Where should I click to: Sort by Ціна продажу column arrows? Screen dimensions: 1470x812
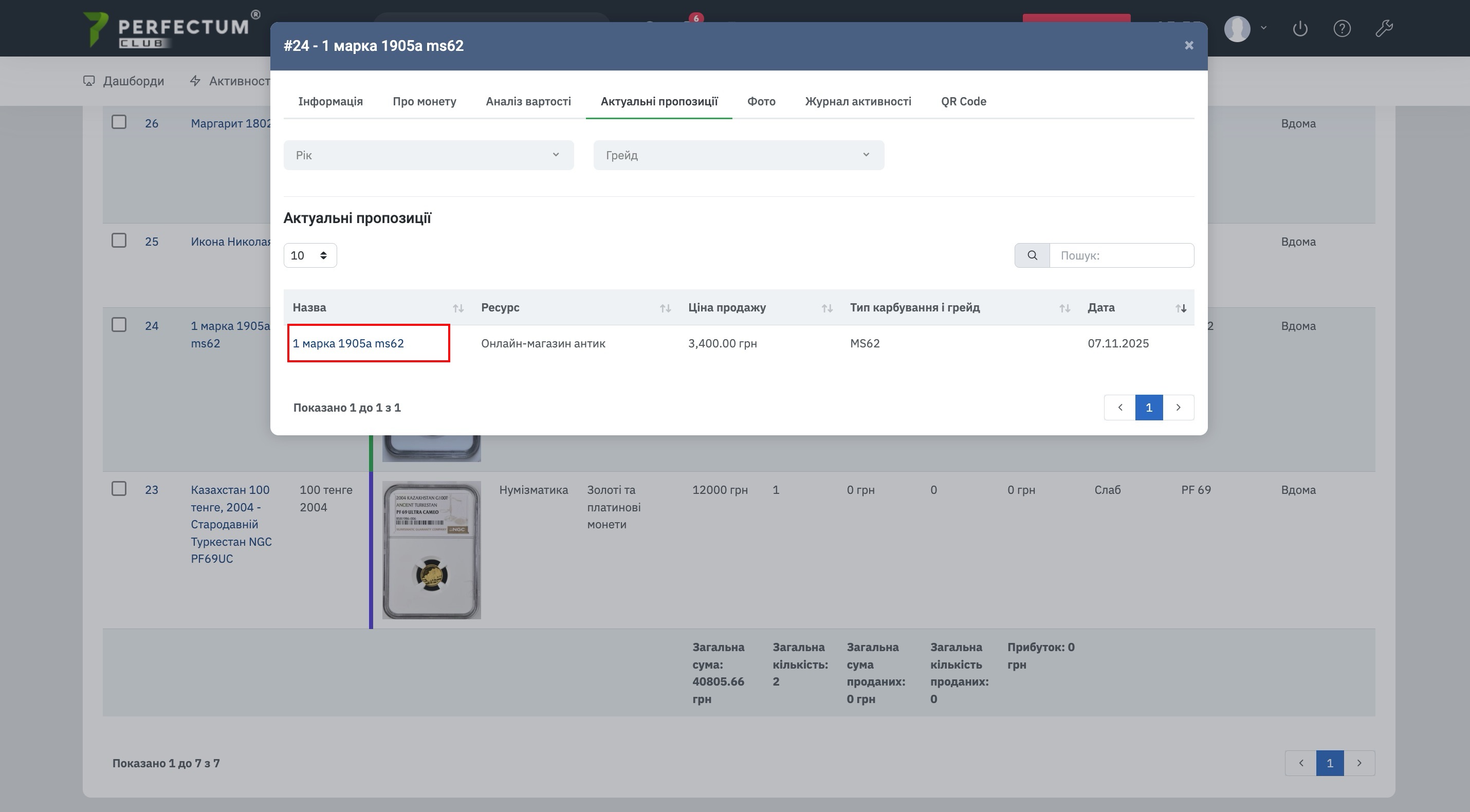point(826,308)
